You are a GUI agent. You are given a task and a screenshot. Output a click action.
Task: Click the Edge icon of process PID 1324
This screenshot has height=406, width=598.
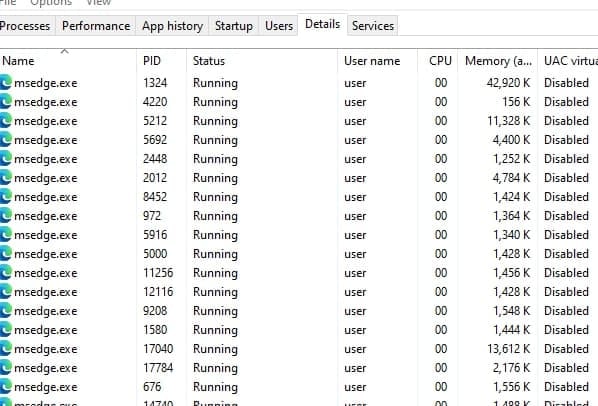pyautogui.click(x=6, y=83)
